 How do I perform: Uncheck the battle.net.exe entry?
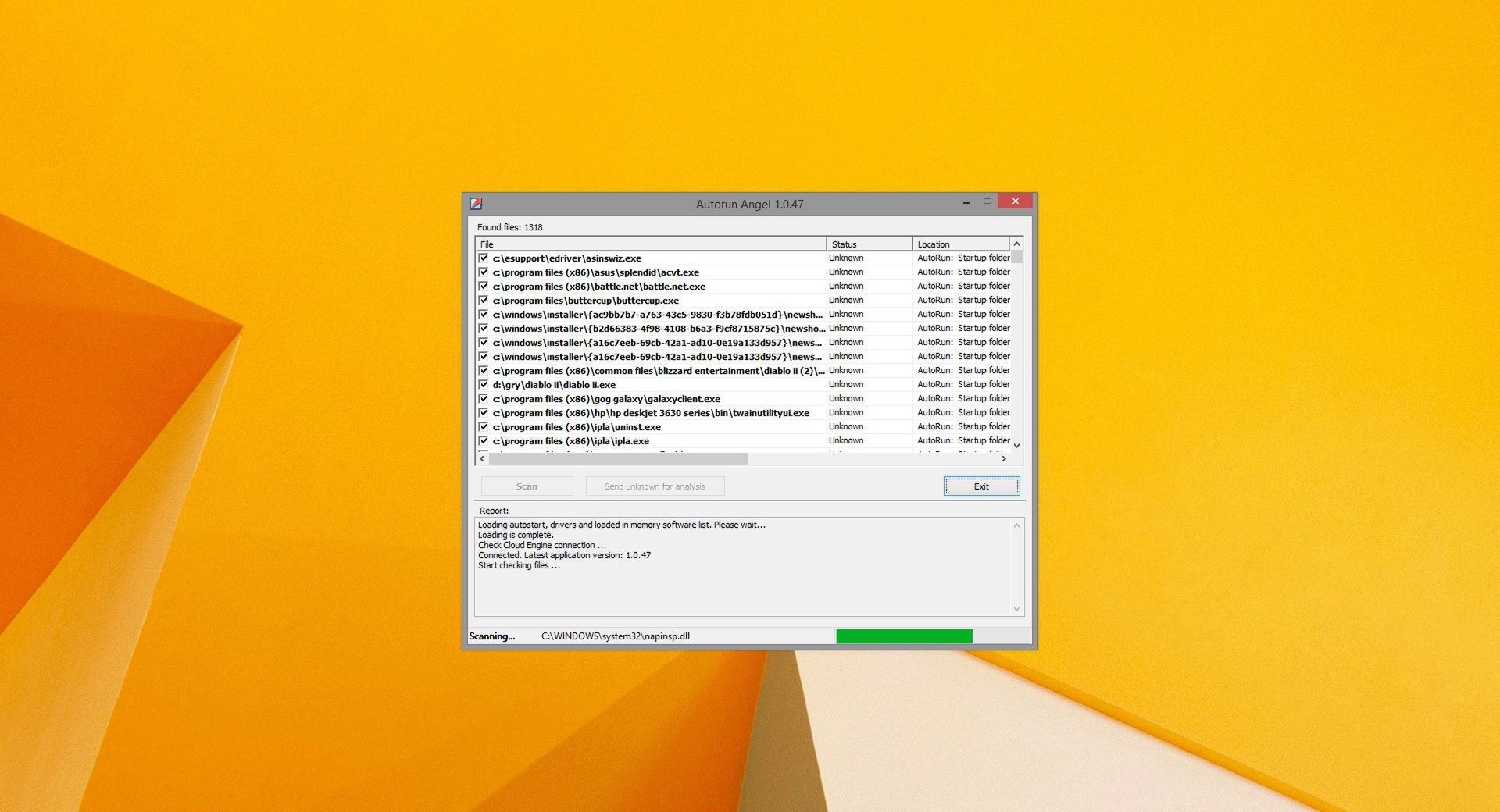pyautogui.click(x=484, y=286)
